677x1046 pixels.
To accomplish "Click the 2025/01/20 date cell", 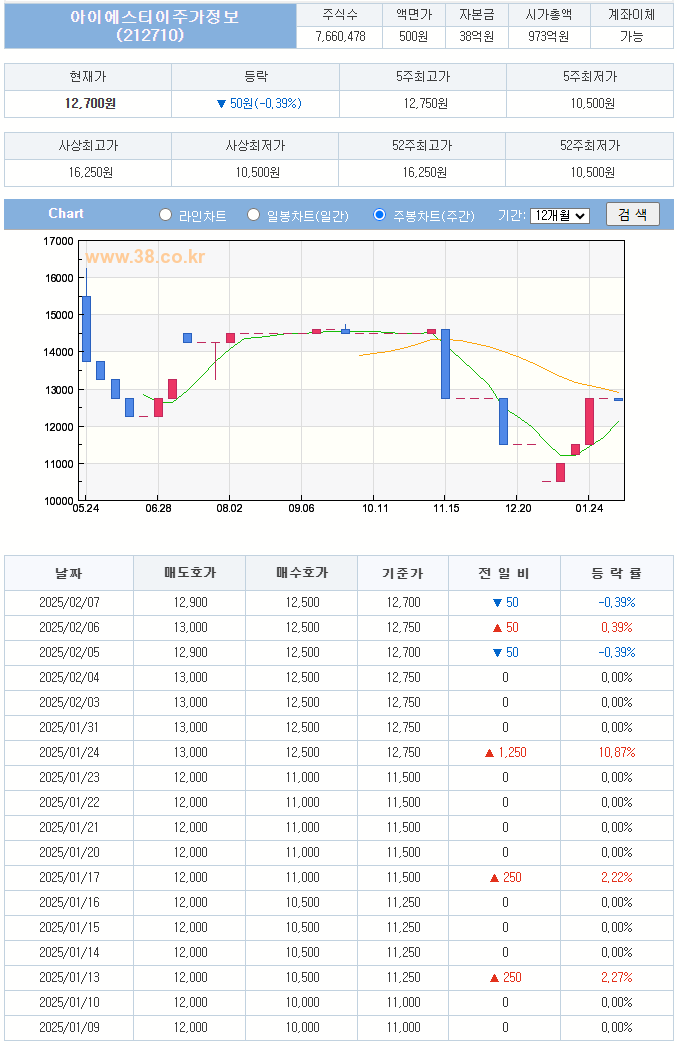I will click(69, 853).
